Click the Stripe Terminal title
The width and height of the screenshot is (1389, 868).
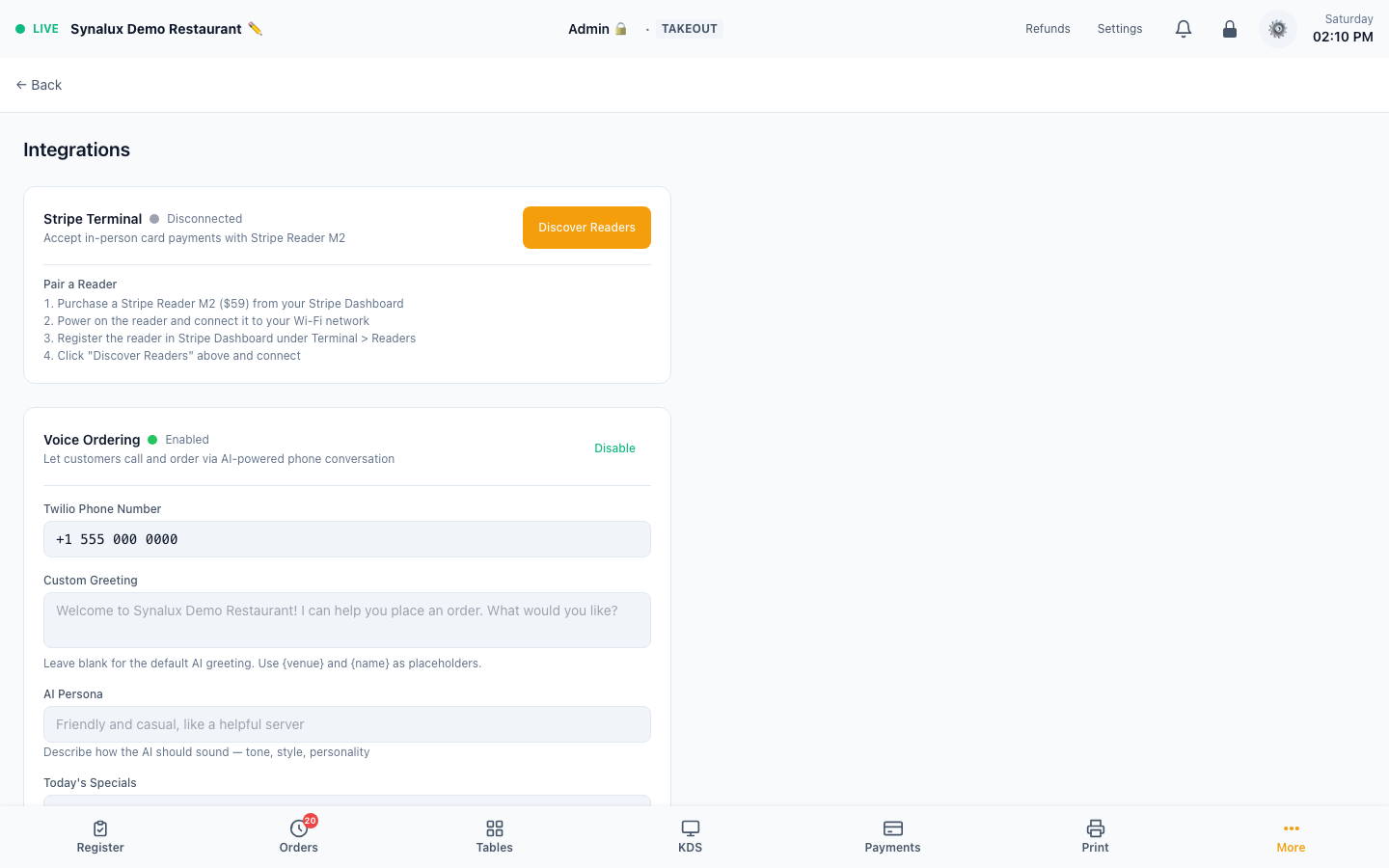click(x=93, y=219)
